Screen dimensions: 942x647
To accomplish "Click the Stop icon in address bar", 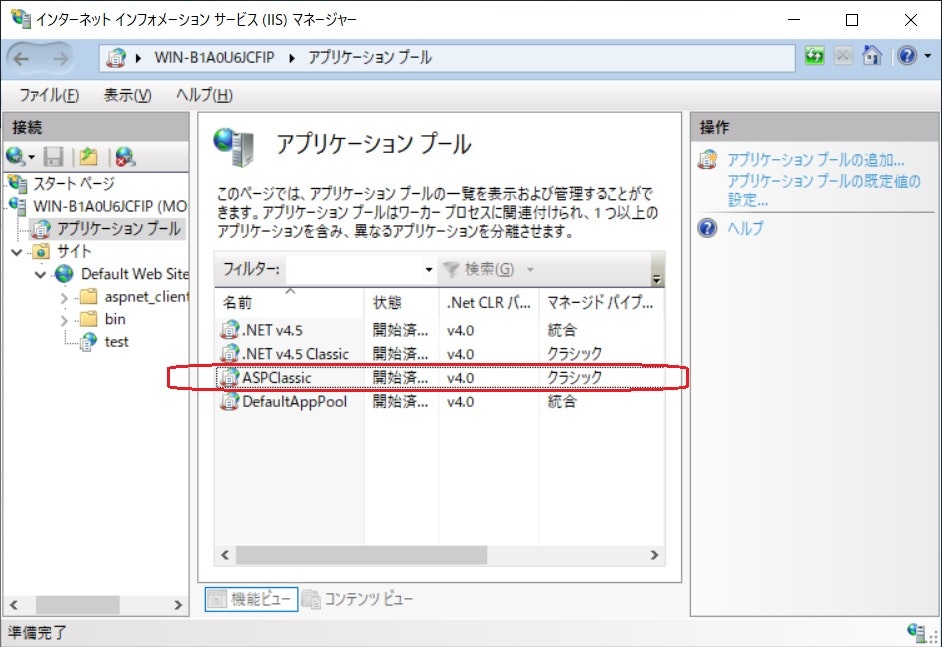I will (x=843, y=56).
